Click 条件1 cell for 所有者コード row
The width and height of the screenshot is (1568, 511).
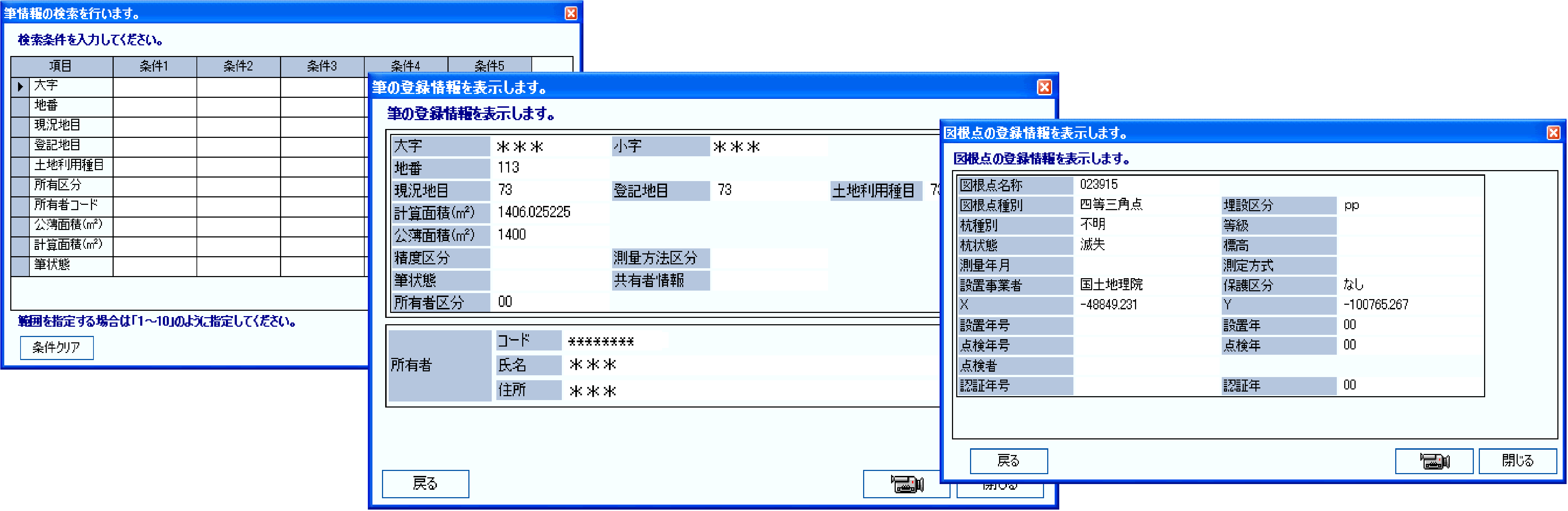(155, 207)
